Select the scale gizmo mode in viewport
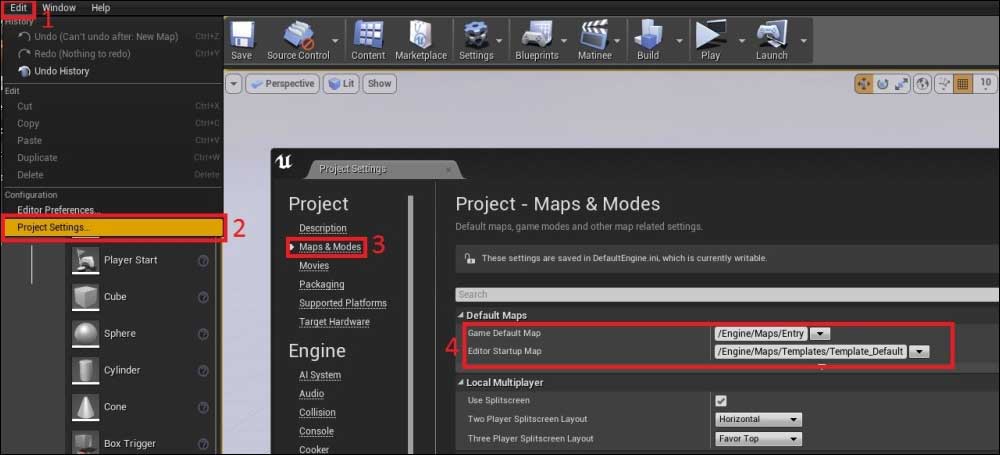Image resolution: width=1000 pixels, height=455 pixels. (x=901, y=84)
